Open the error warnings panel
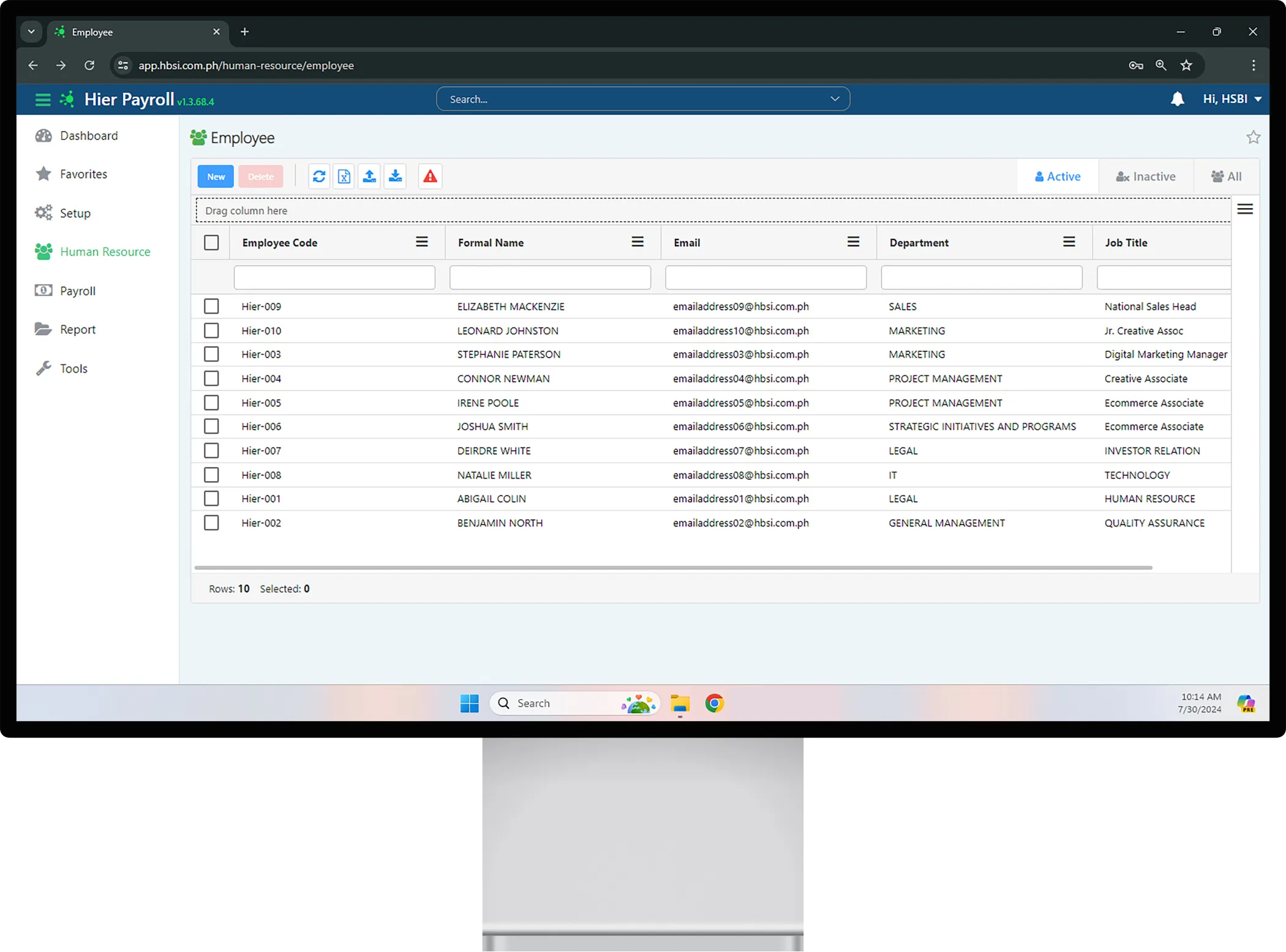 click(x=429, y=176)
